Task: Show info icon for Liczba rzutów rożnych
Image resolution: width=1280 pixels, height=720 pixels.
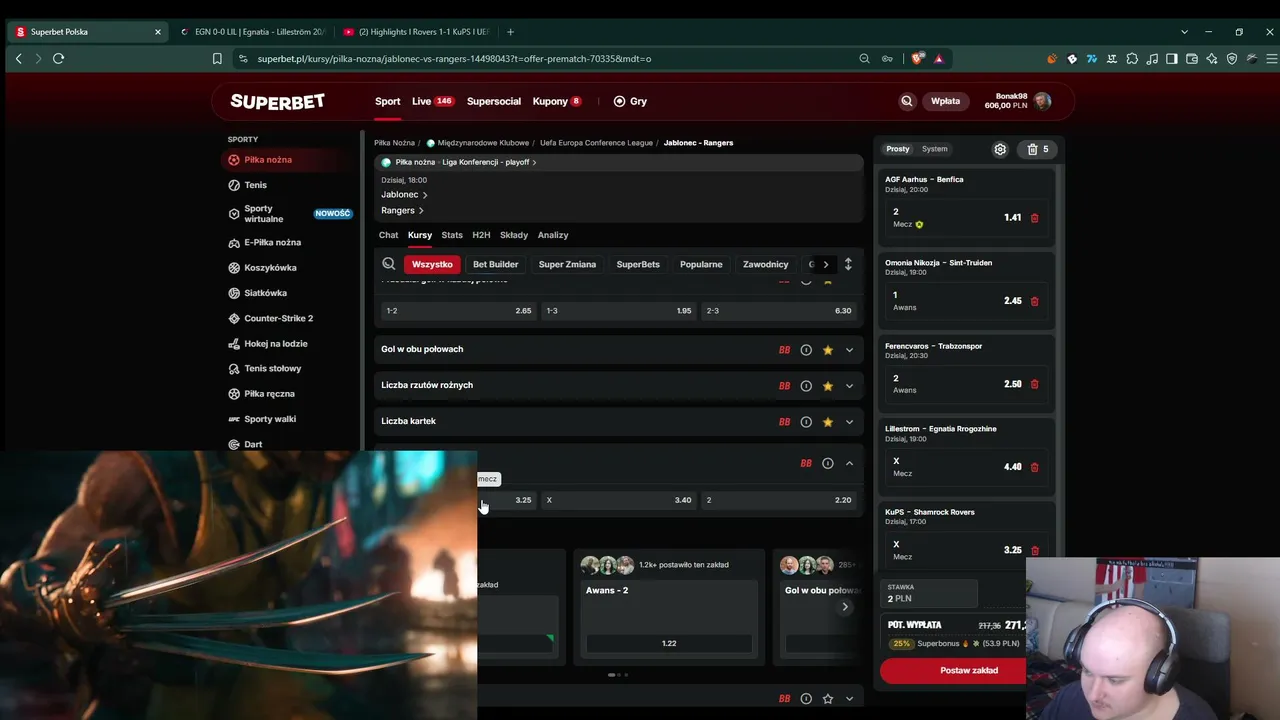Action: pyautogui.click(x=806, y=386)
